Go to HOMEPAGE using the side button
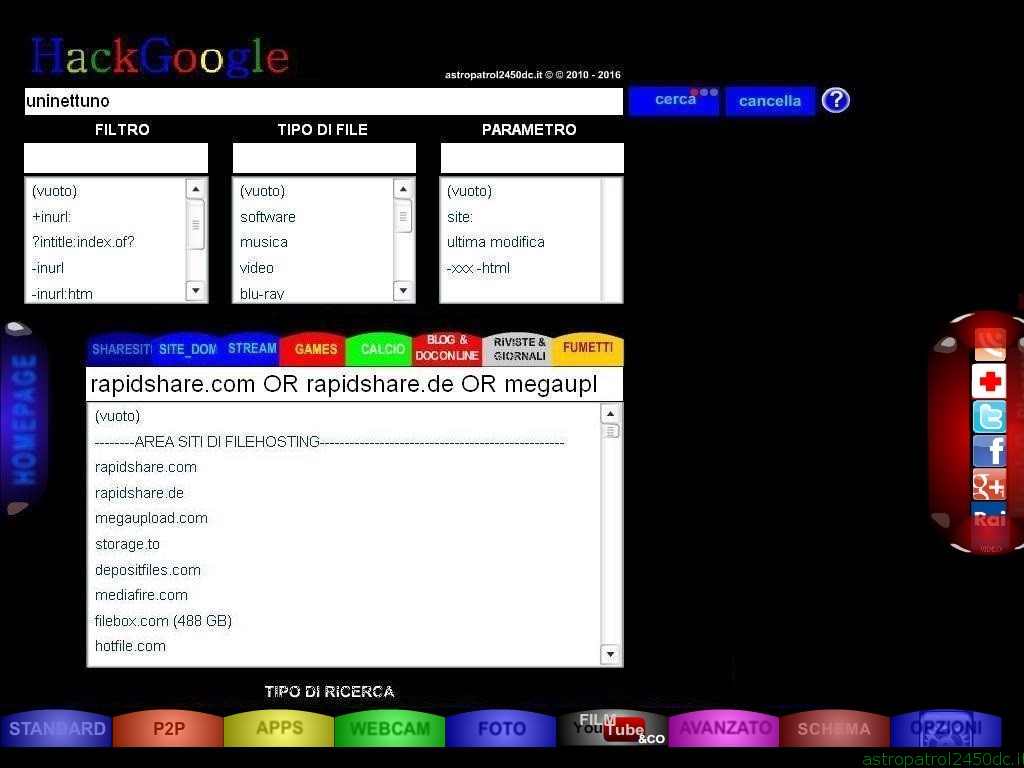 [25, 419]
